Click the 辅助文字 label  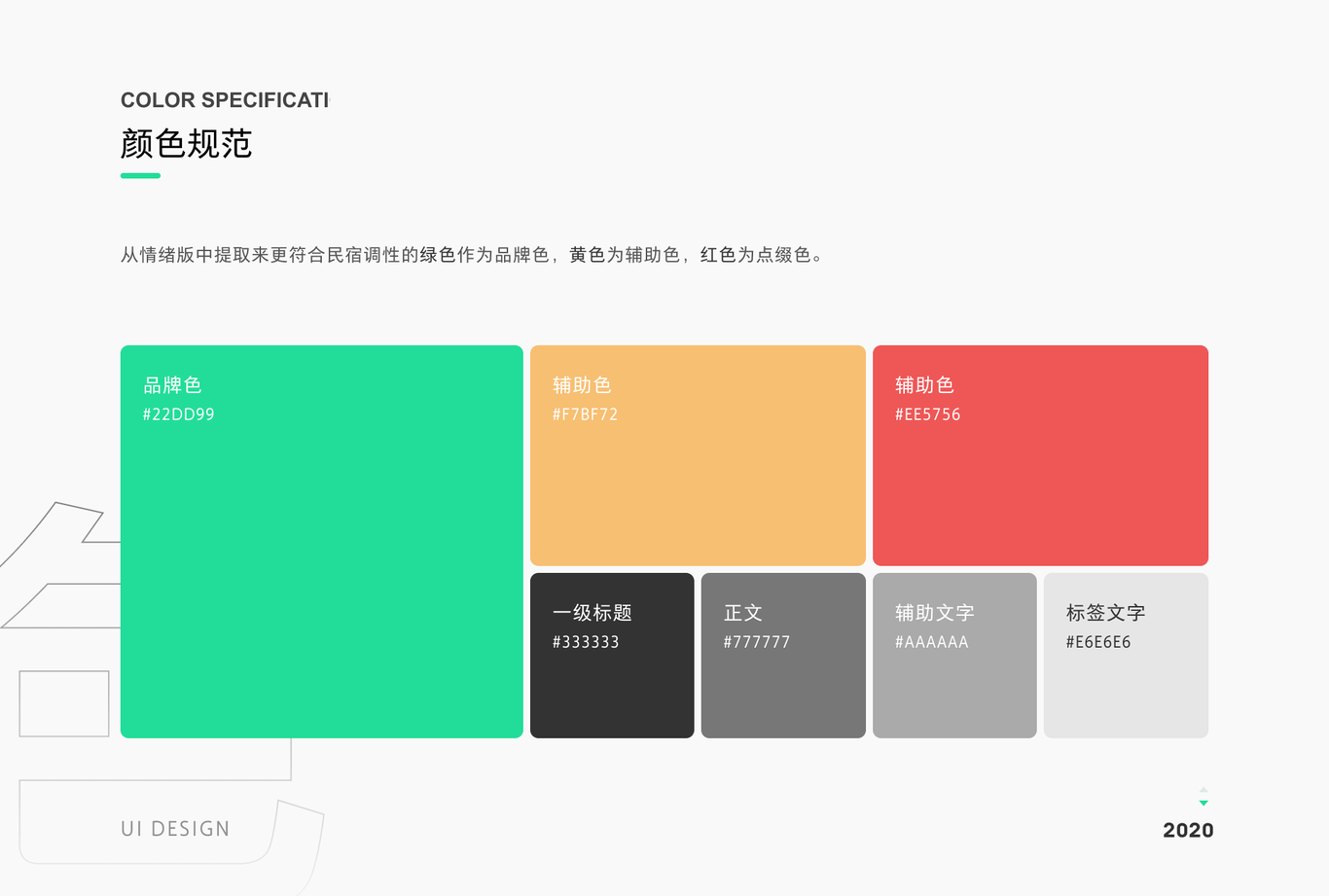coord(935,613)
